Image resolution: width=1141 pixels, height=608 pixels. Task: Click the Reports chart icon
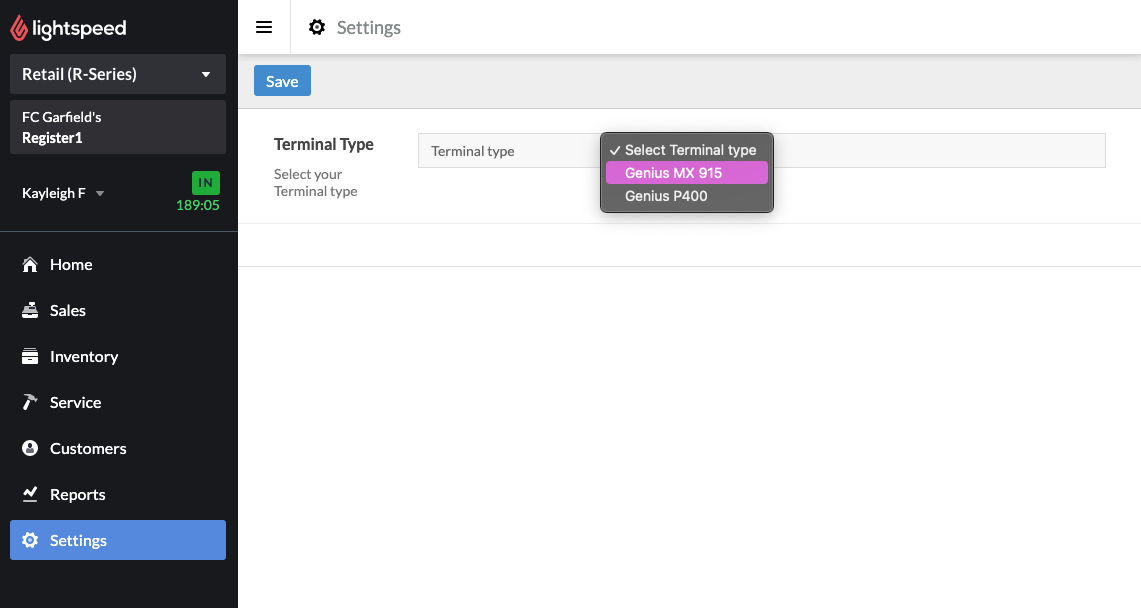30,495
